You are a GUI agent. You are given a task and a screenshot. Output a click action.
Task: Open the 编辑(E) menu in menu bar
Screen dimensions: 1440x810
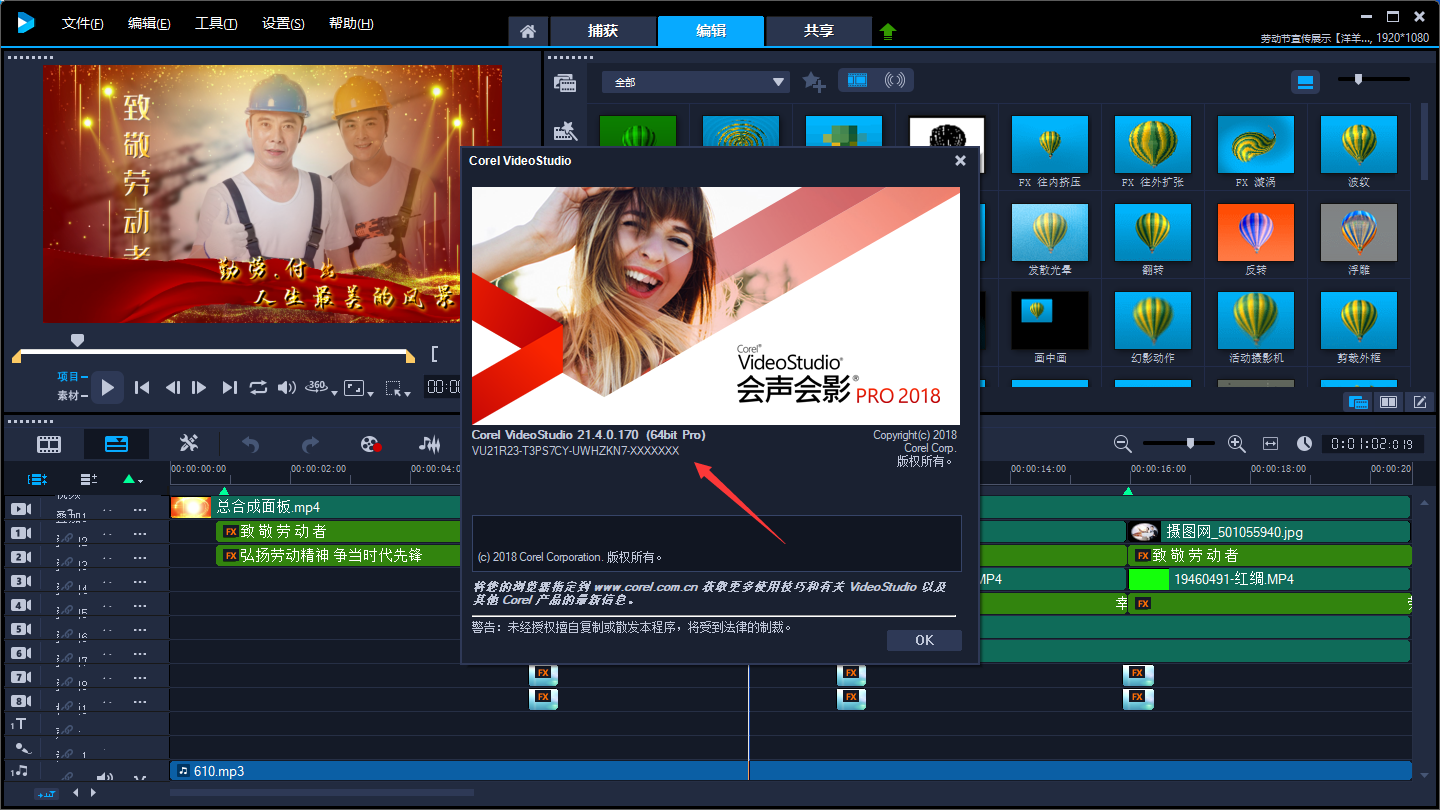149,23
